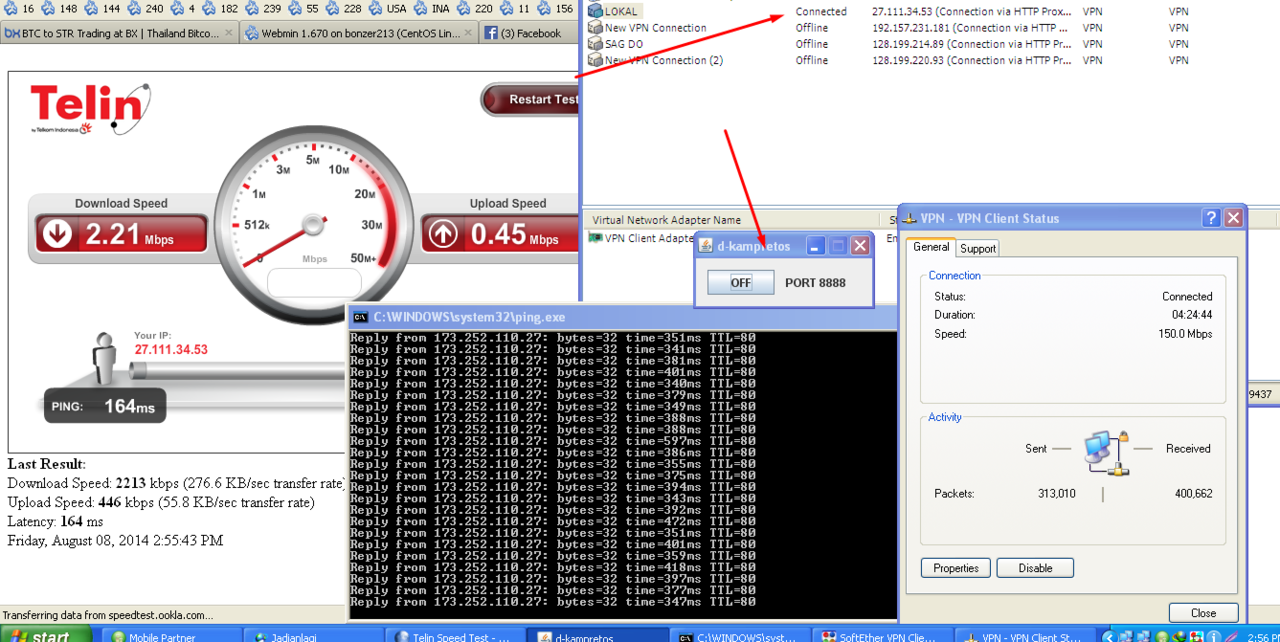1280x642 pixels.
Task: Click the Disable button in VPN status
Action: [x=1035, y=568]
